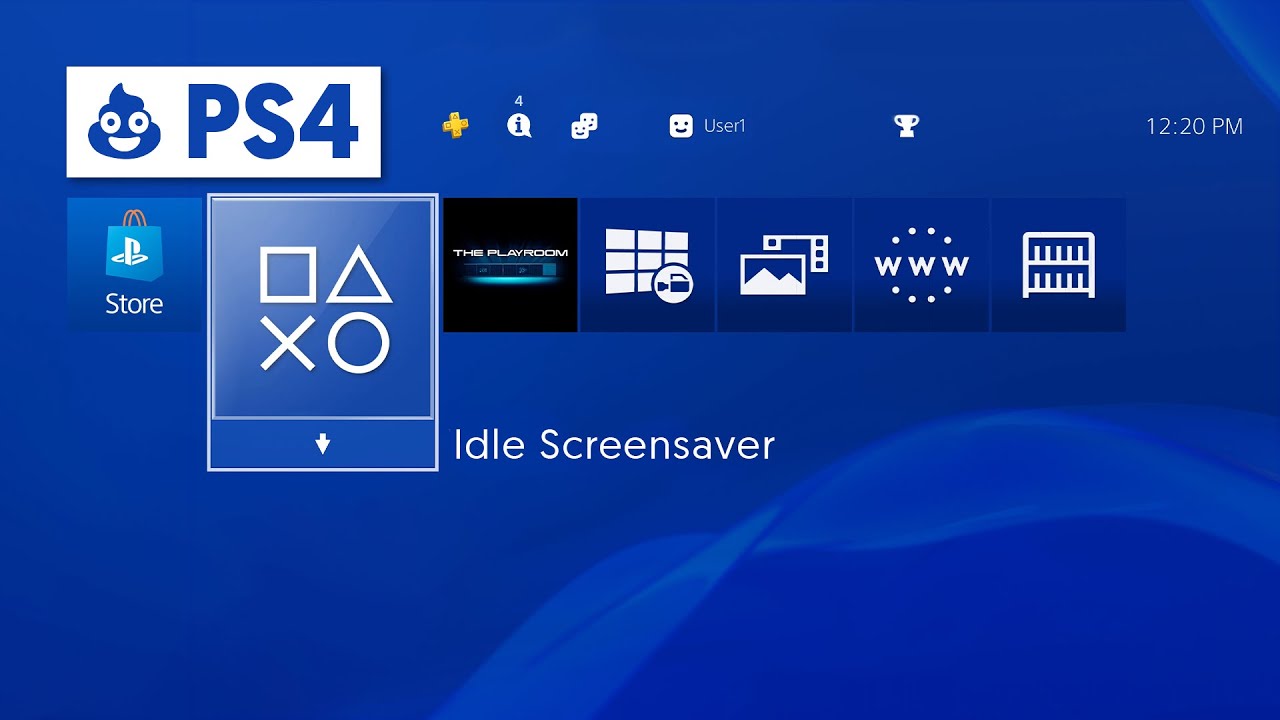
Task: Open the Live from PlayStation tile
Action: tap(647, 265)
